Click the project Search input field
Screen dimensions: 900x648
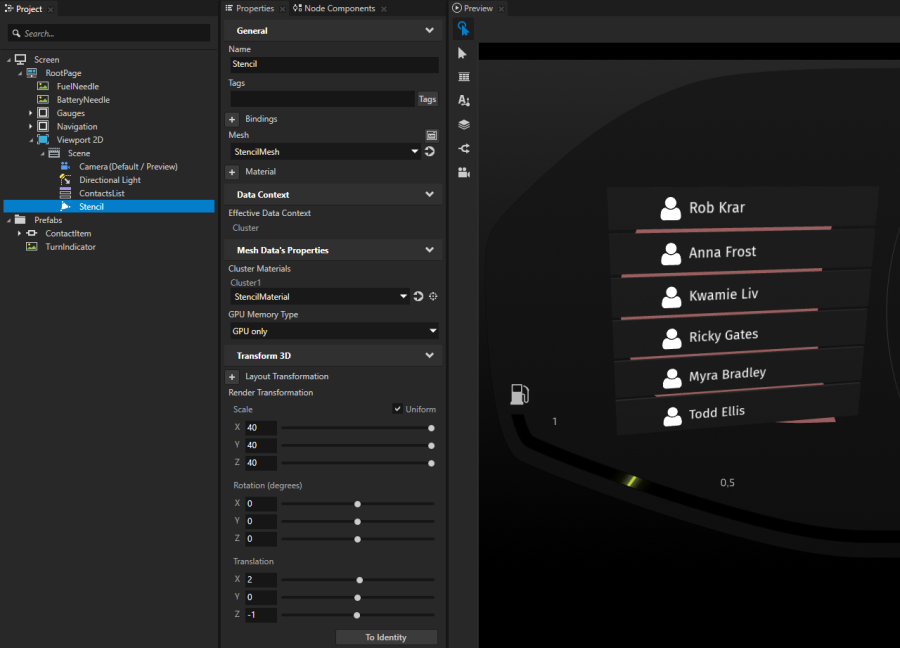[x=110, y=33]
